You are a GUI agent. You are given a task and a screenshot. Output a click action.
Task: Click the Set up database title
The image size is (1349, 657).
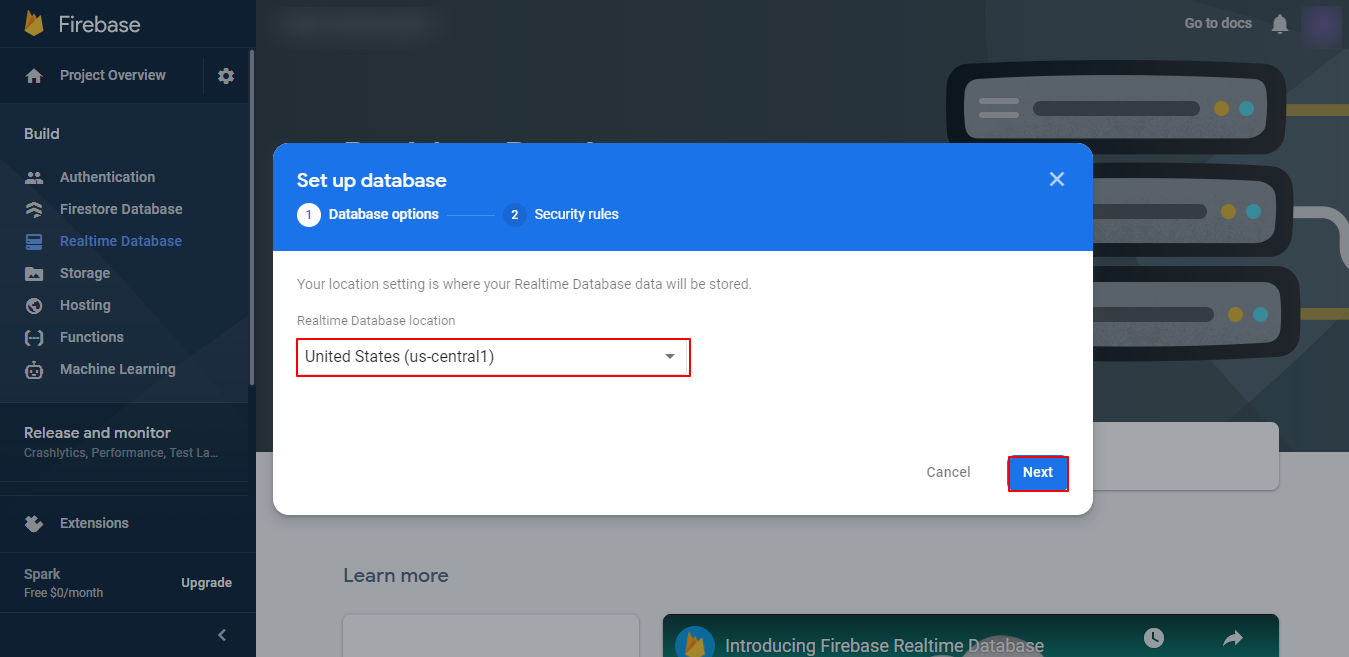pyautogui.click(x=372, y=180)
